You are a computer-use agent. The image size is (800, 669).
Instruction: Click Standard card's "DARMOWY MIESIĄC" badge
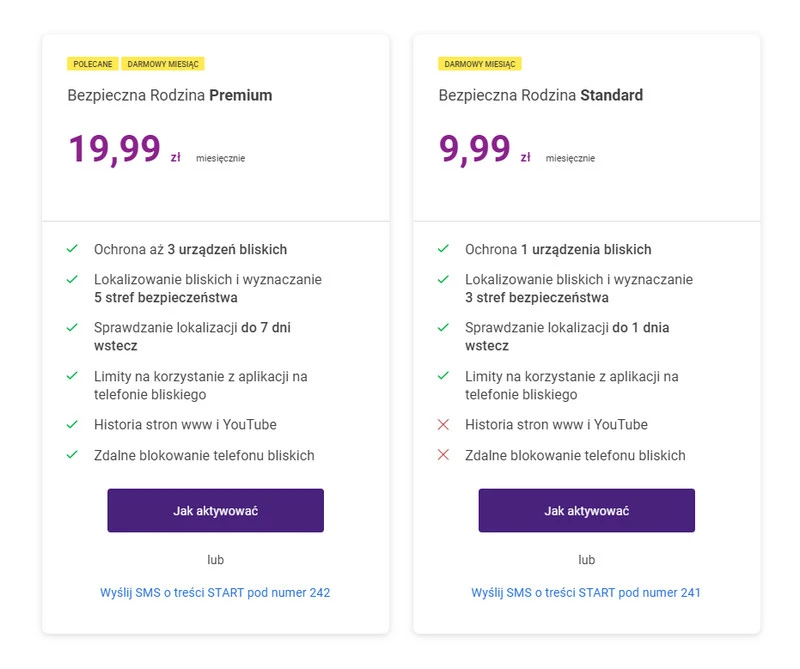(480, 64)
